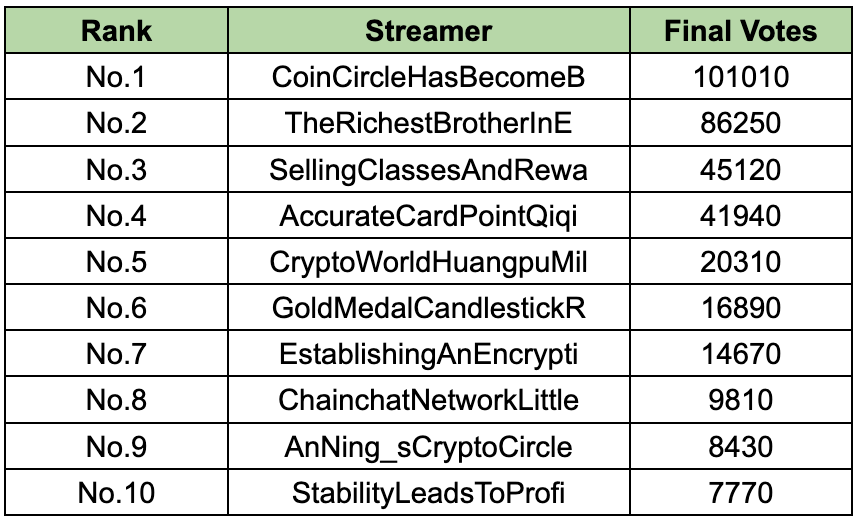
Task: Select the 8430 votes value
Action: [x=741, y=446]
